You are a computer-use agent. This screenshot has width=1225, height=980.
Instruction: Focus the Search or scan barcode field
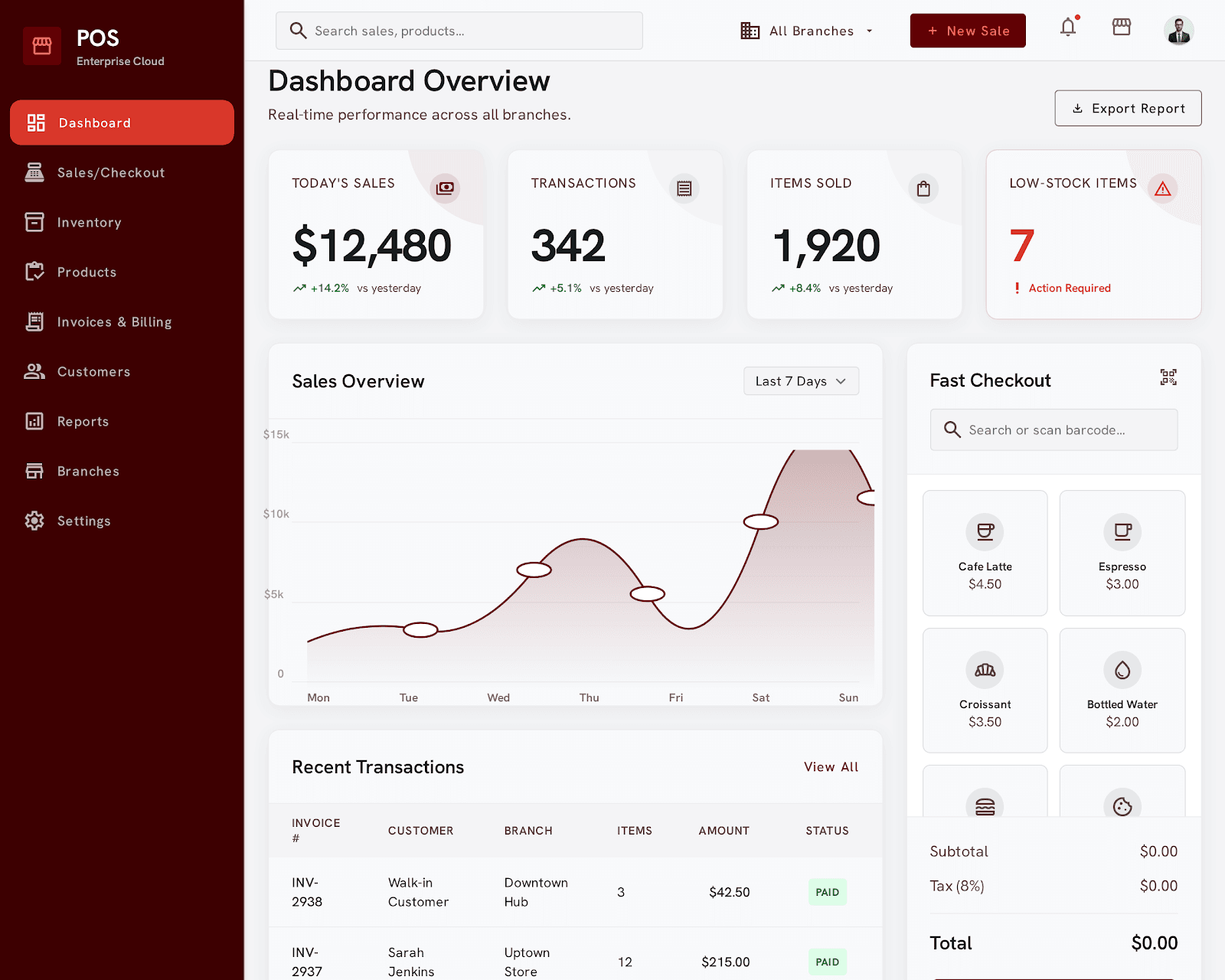(1053, 430)
